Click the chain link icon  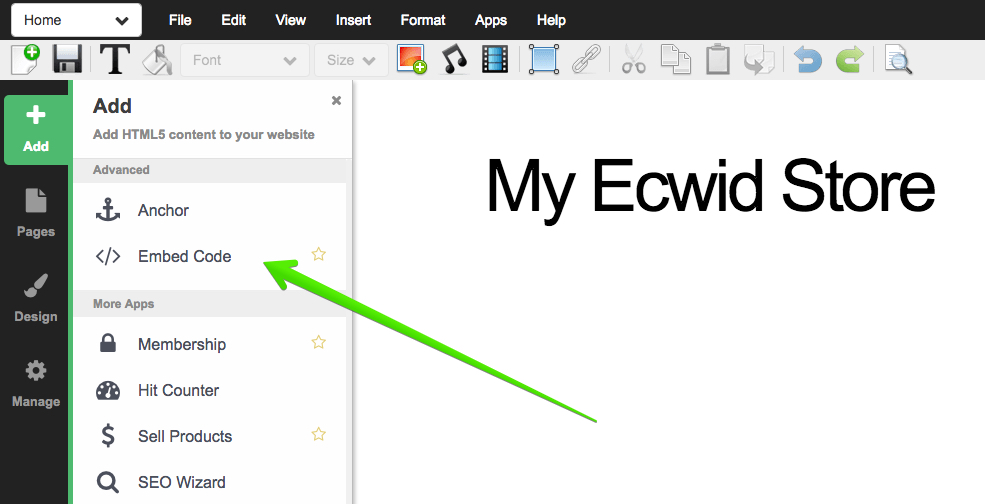click(x=586, y=60)
